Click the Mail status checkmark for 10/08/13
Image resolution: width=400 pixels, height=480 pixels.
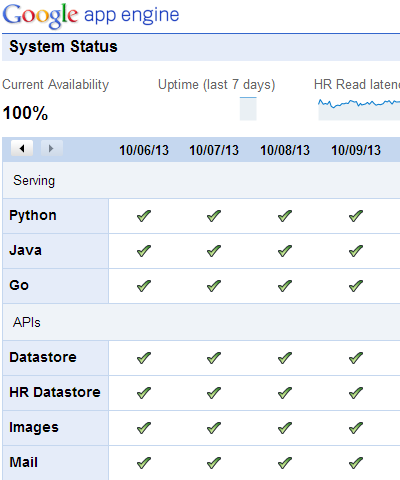click(285, 463)
